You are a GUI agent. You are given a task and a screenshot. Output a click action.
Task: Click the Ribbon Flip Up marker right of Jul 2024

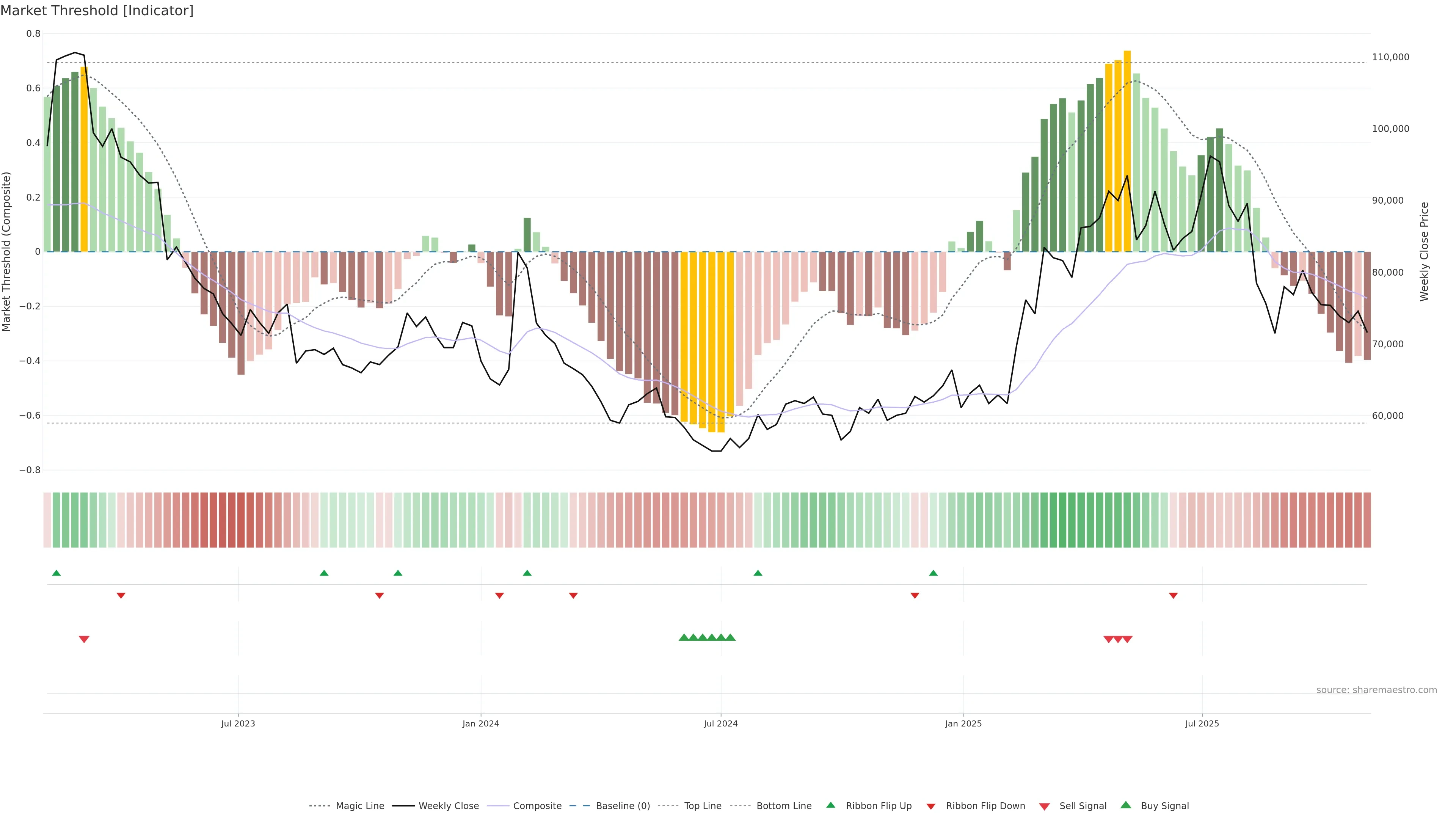click(x=758, y=573)
